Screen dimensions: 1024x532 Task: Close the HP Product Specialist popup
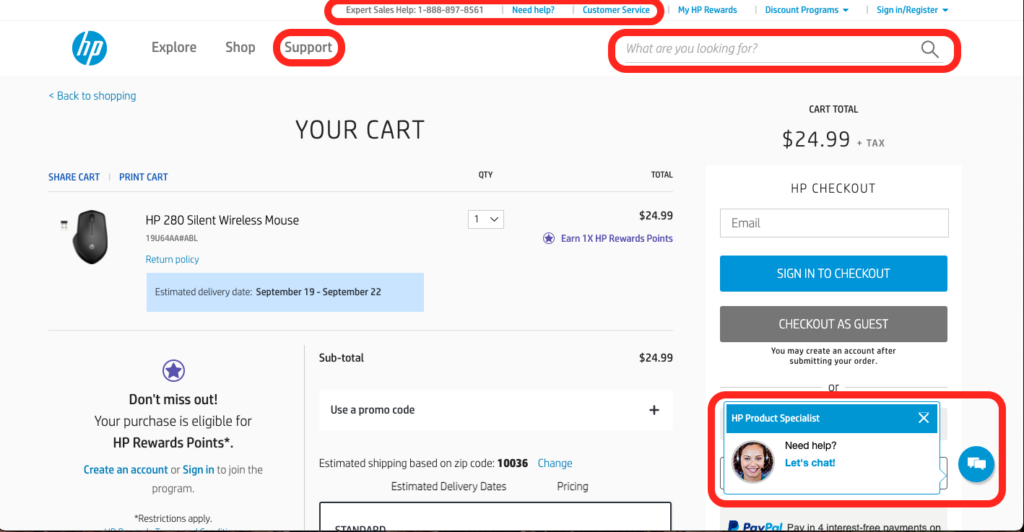pos(923,418)
